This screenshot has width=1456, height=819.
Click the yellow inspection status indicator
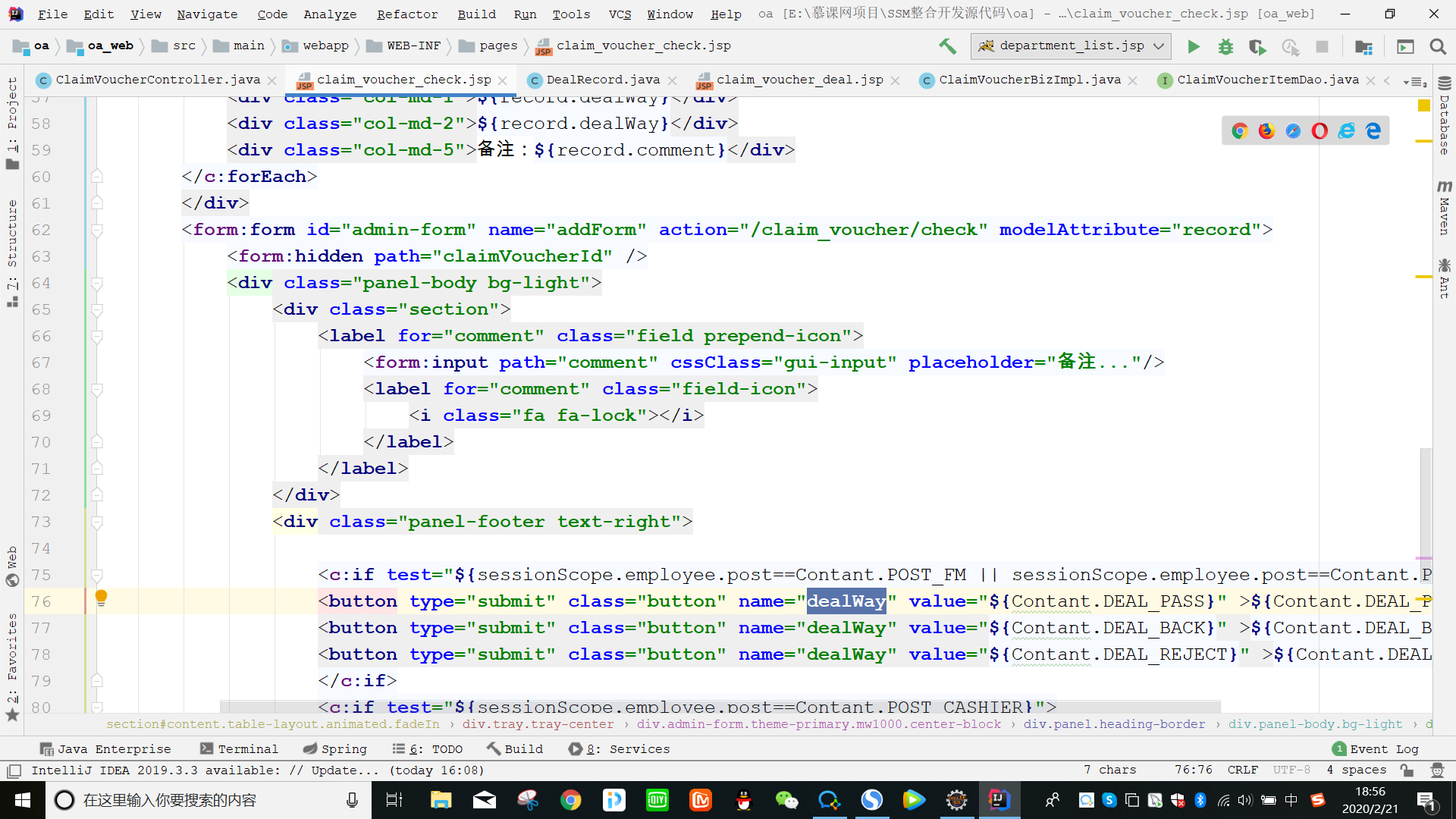pos(1423,105)
